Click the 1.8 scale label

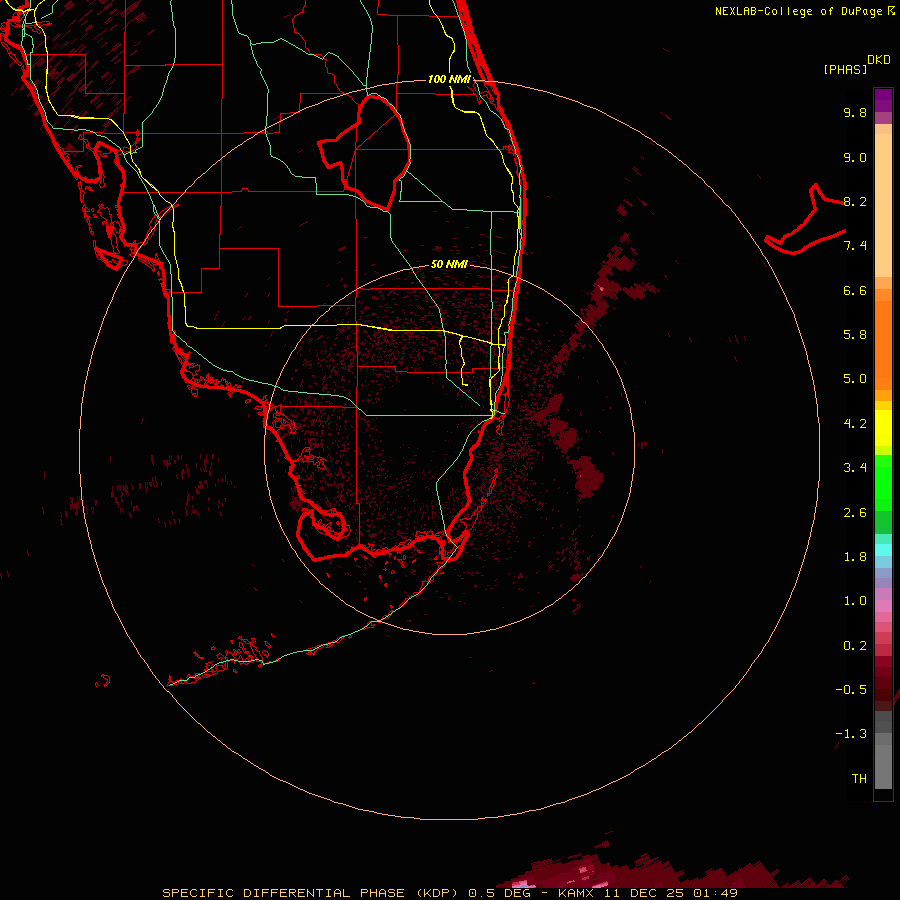click(855, 557)
